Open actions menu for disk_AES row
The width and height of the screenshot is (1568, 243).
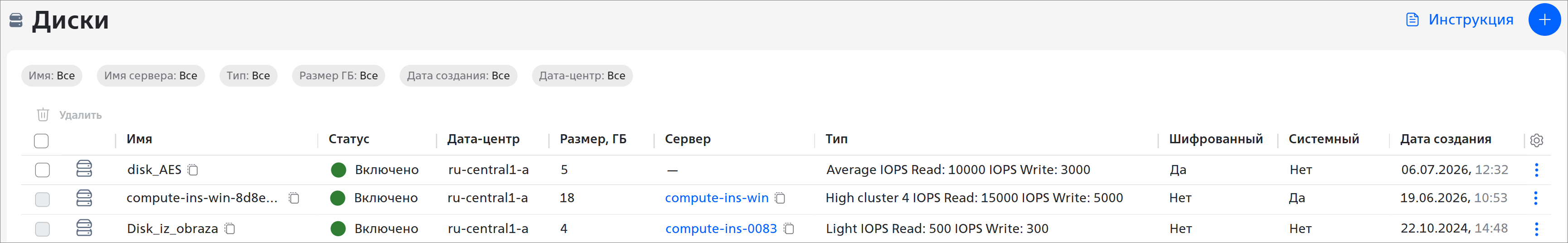[1536, 170]
